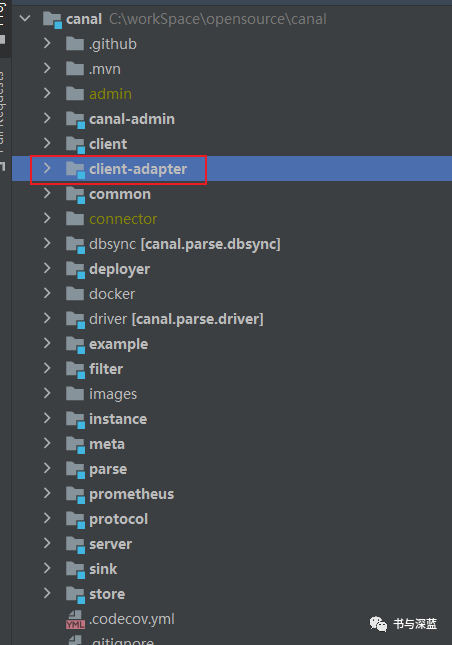Select the store module
452x645 pixels.
(x=107, y=594)
